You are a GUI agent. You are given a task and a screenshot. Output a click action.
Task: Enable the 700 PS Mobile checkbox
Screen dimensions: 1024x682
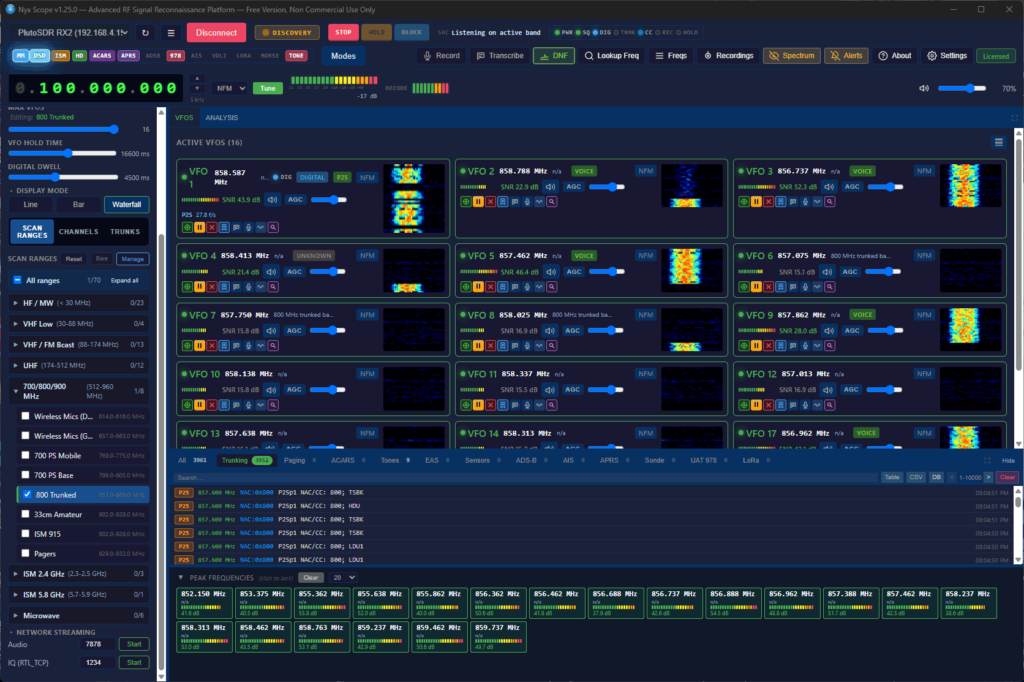tap(25, 455)
